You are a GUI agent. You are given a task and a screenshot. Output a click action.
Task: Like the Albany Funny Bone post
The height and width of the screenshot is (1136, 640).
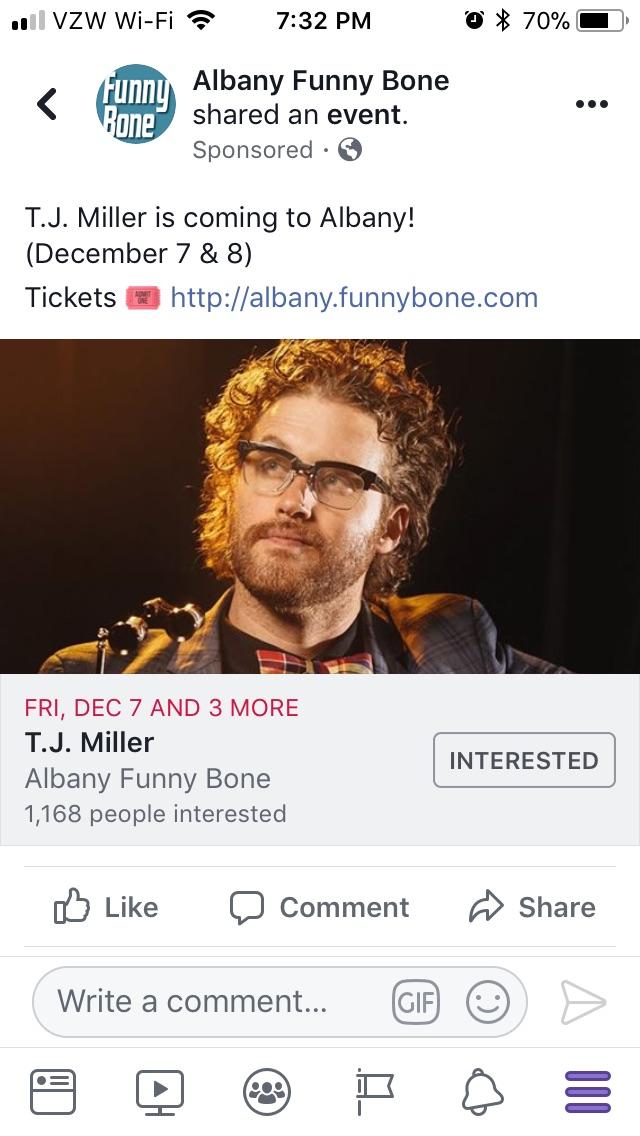pos(105,907)
